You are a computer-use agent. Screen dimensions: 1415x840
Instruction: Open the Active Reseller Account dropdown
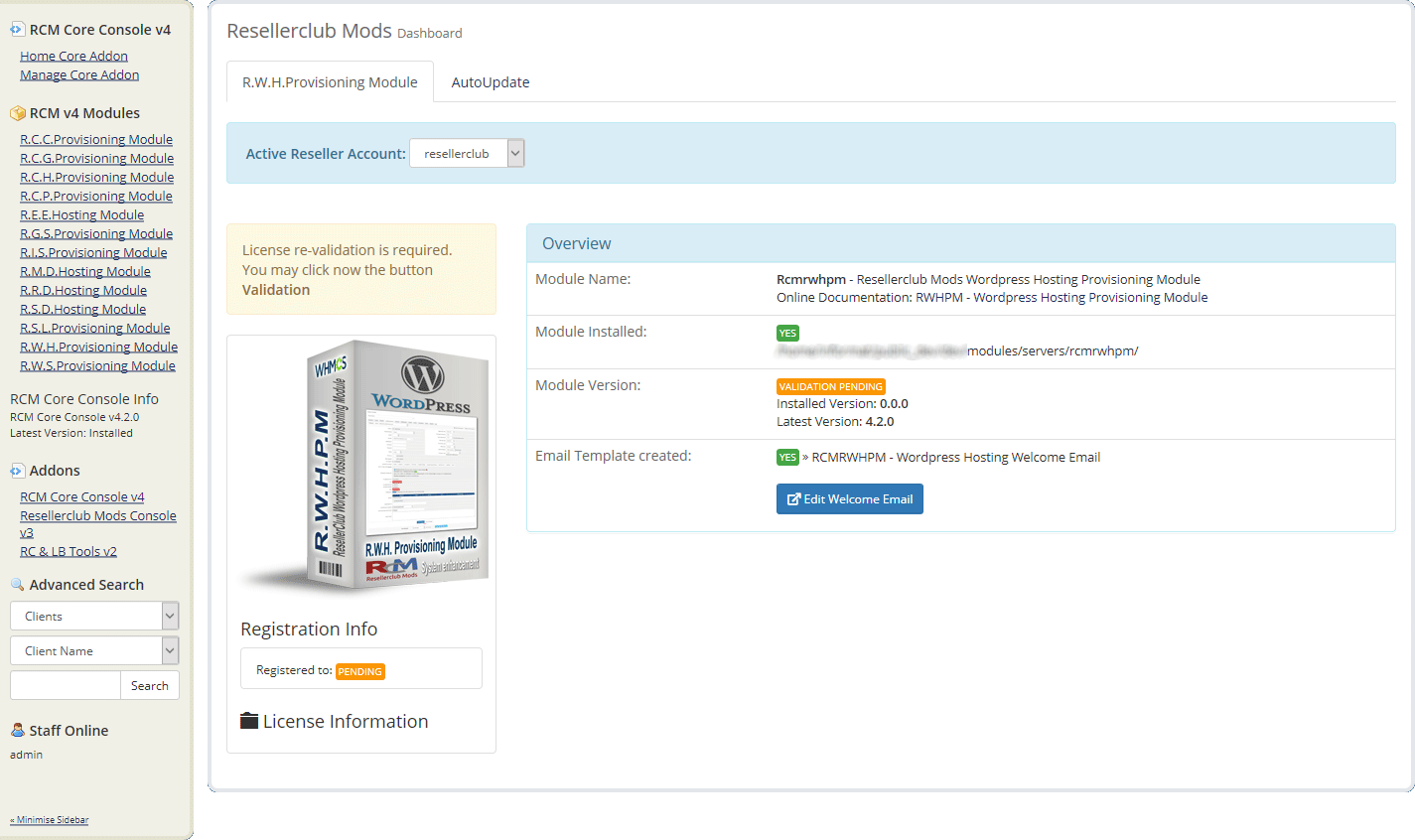(x=467, y=153)
